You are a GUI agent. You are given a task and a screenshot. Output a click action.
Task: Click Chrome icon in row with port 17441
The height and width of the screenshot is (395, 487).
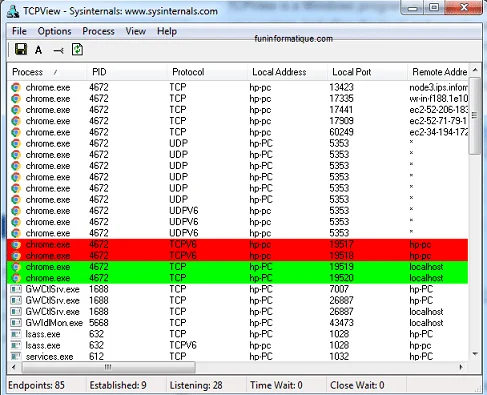click(x=16, y=110)
